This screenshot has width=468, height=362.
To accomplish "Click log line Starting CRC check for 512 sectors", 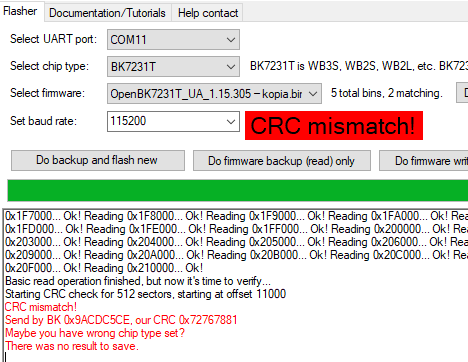I will click(145, 294).
